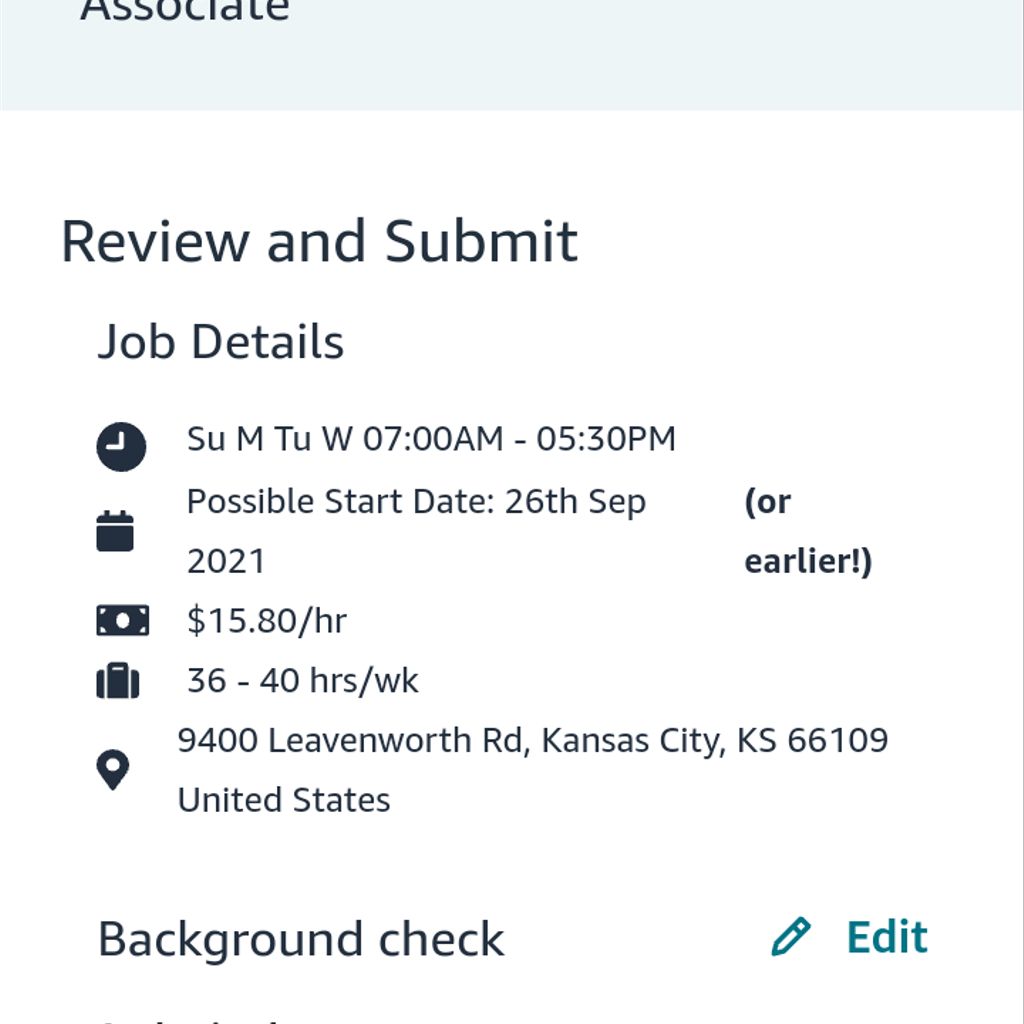Click the Associate job title banner

(185, 11)
